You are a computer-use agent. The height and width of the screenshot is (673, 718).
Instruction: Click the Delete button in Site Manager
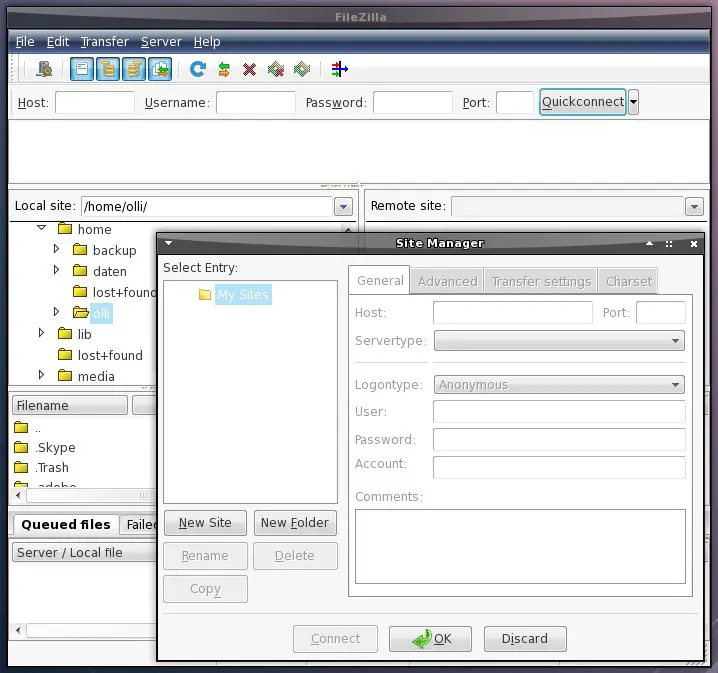(295, 556)
